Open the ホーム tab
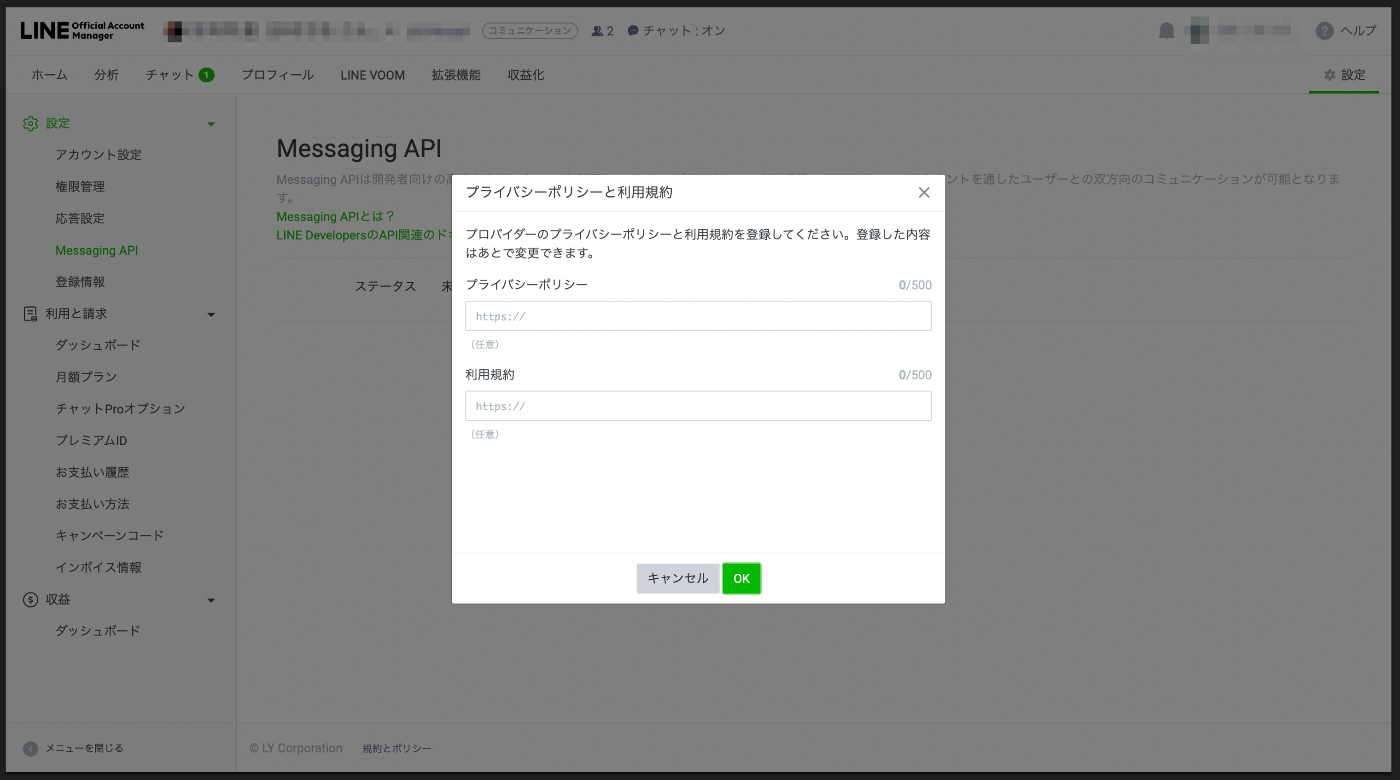Screen dimensions: 1400x780 pos(49,75)
